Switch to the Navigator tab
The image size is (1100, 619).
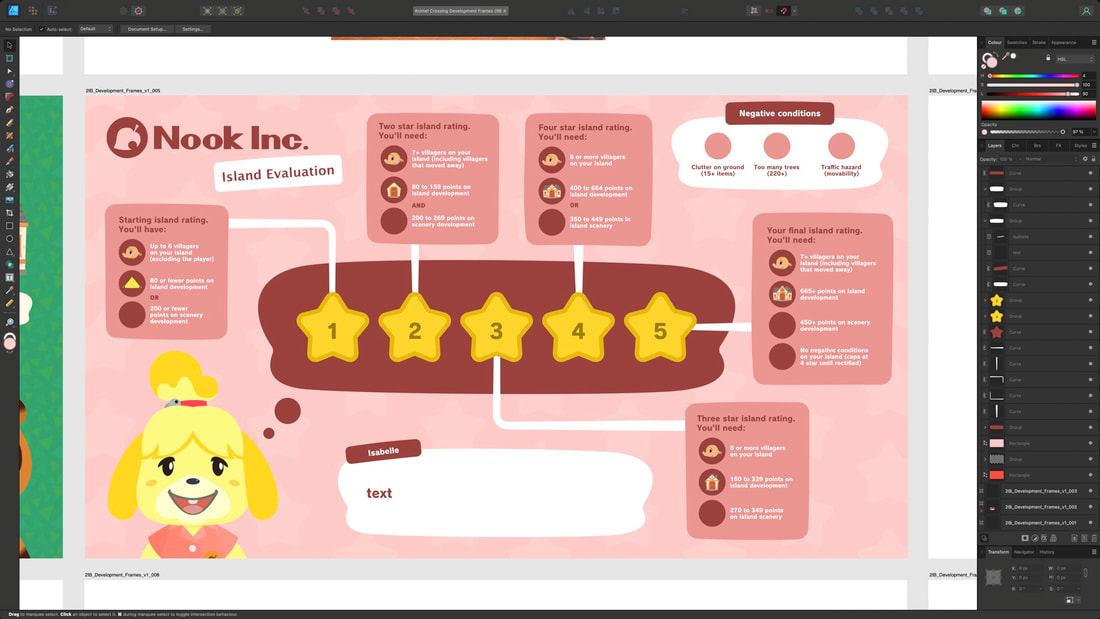coord(1024,552)
